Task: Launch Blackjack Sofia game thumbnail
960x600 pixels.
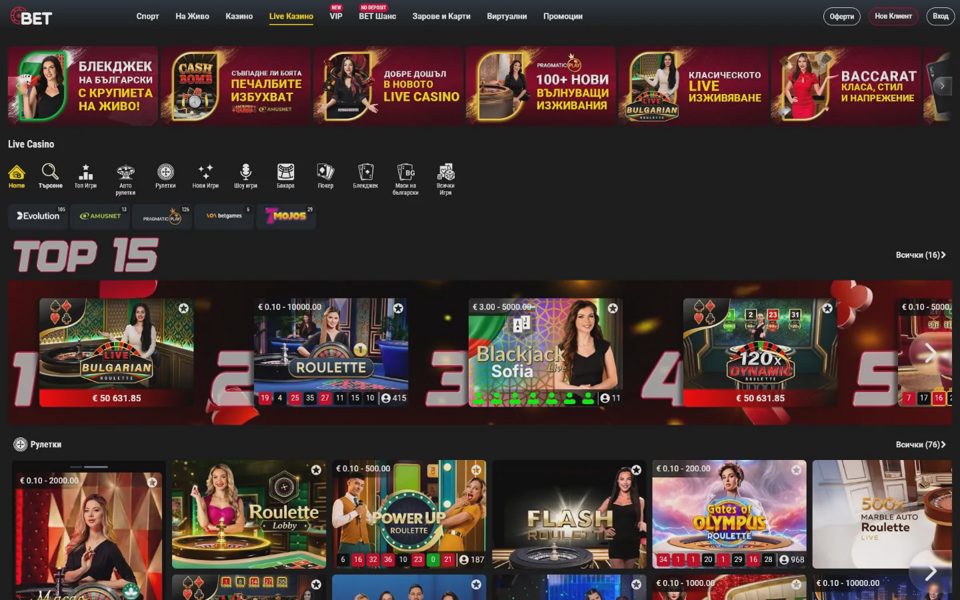Action: click(546, 352)
